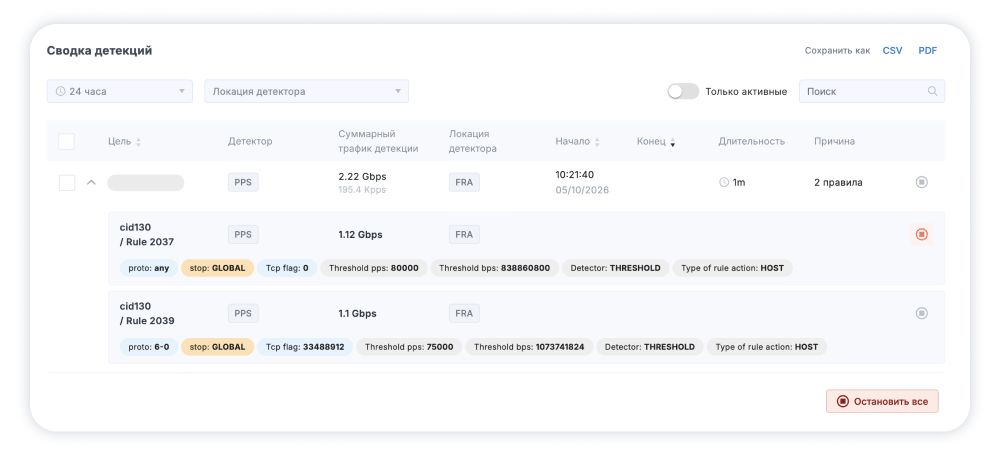Stop detection for Rule 2039

921,313
